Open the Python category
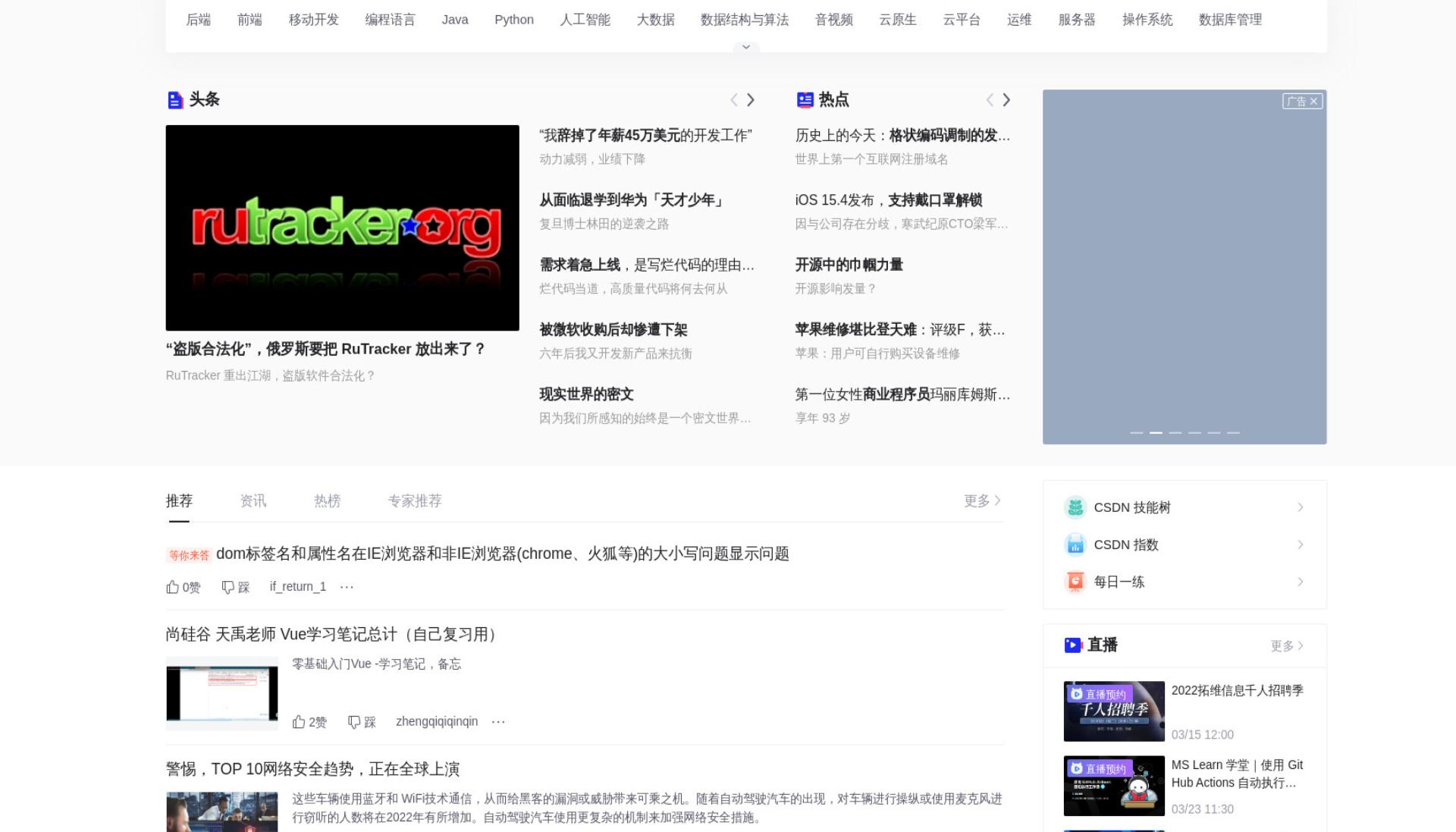Screen dimensions: 1456x832 click(514, 20)
